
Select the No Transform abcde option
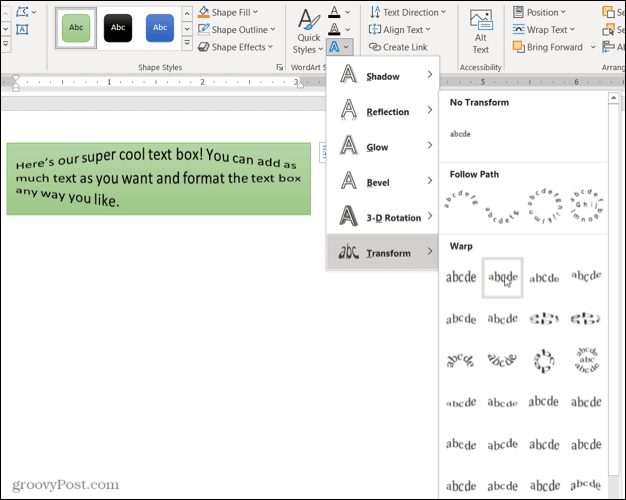click(x=460, y=134)
